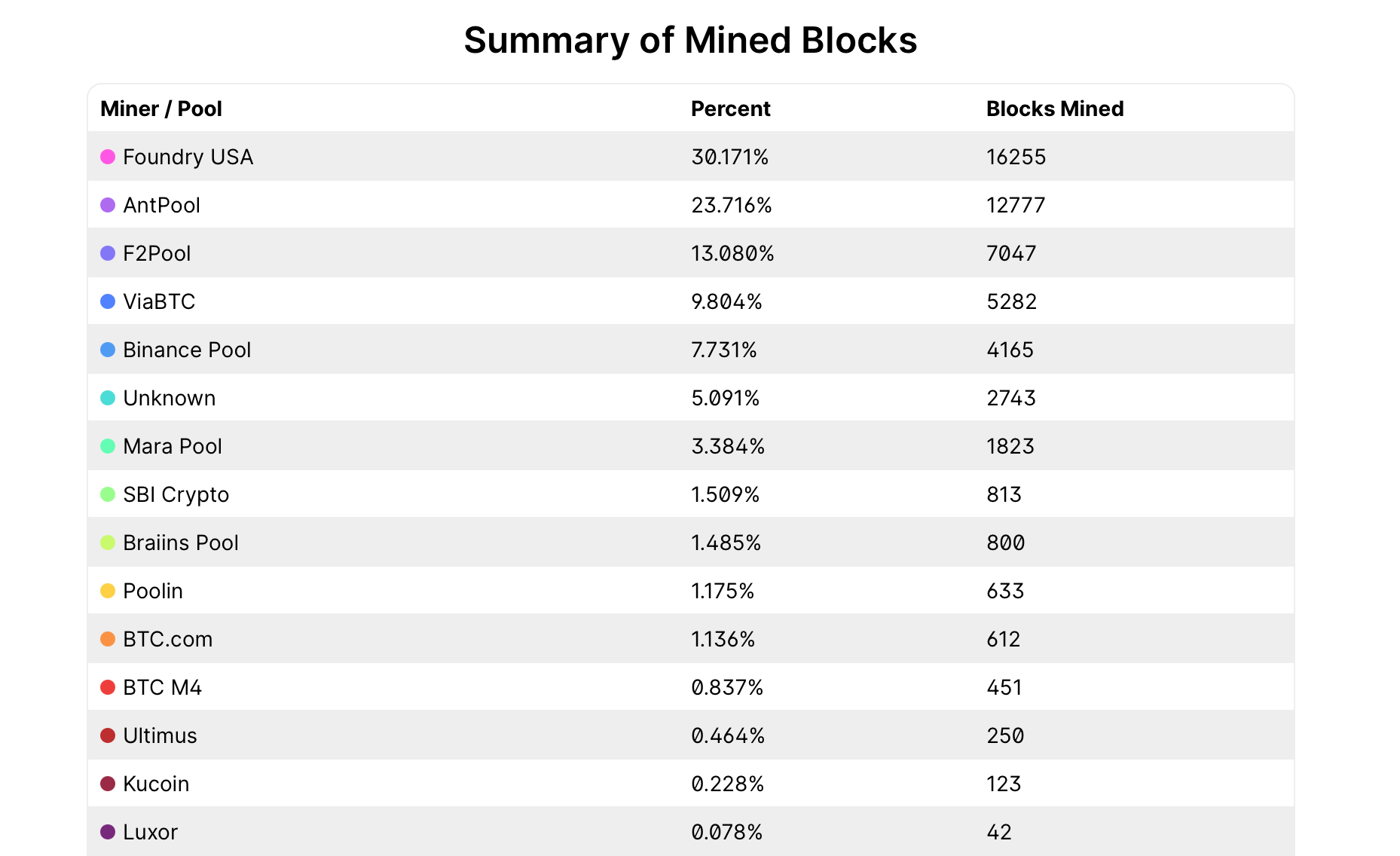The image size is (1400, 856).
Task: Select the Kucoin pool name
Action: pyautogui.click(x=156, y=784)
